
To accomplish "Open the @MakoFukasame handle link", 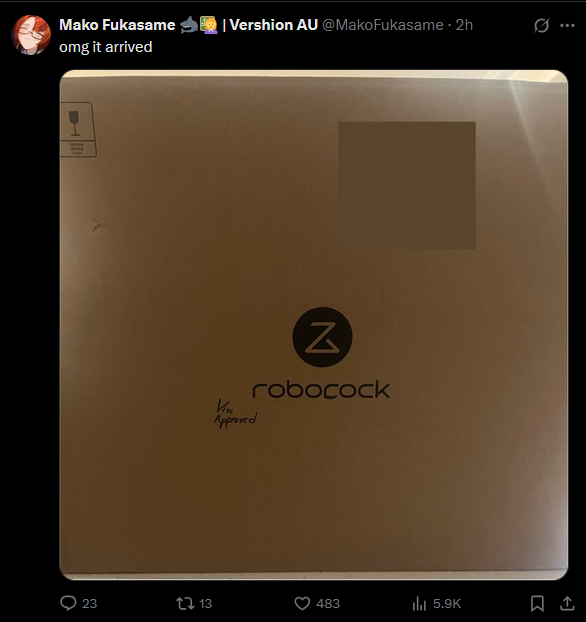I will click(x=382, y=25).
